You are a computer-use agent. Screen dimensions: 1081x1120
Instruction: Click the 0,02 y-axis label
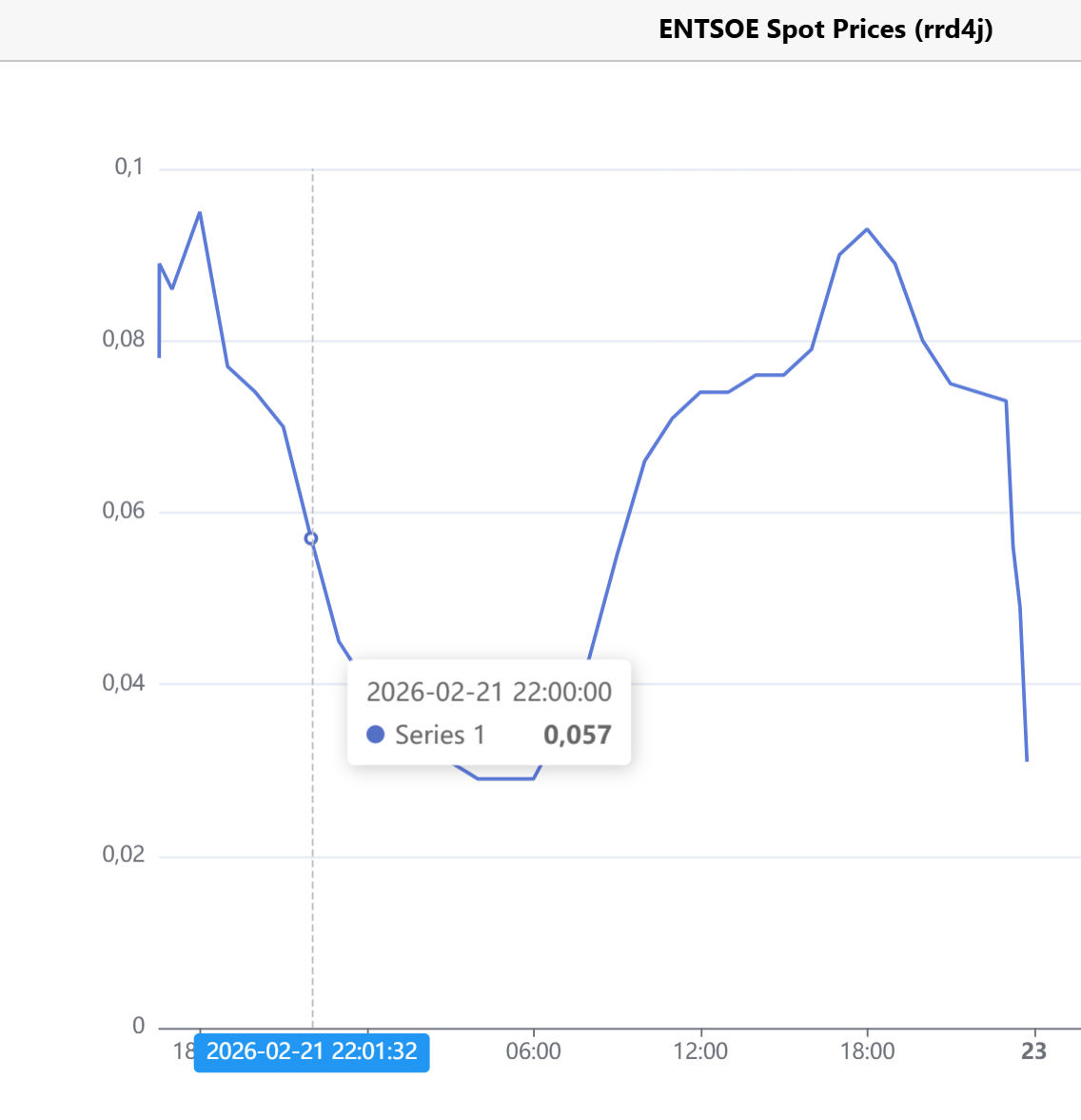124,855
